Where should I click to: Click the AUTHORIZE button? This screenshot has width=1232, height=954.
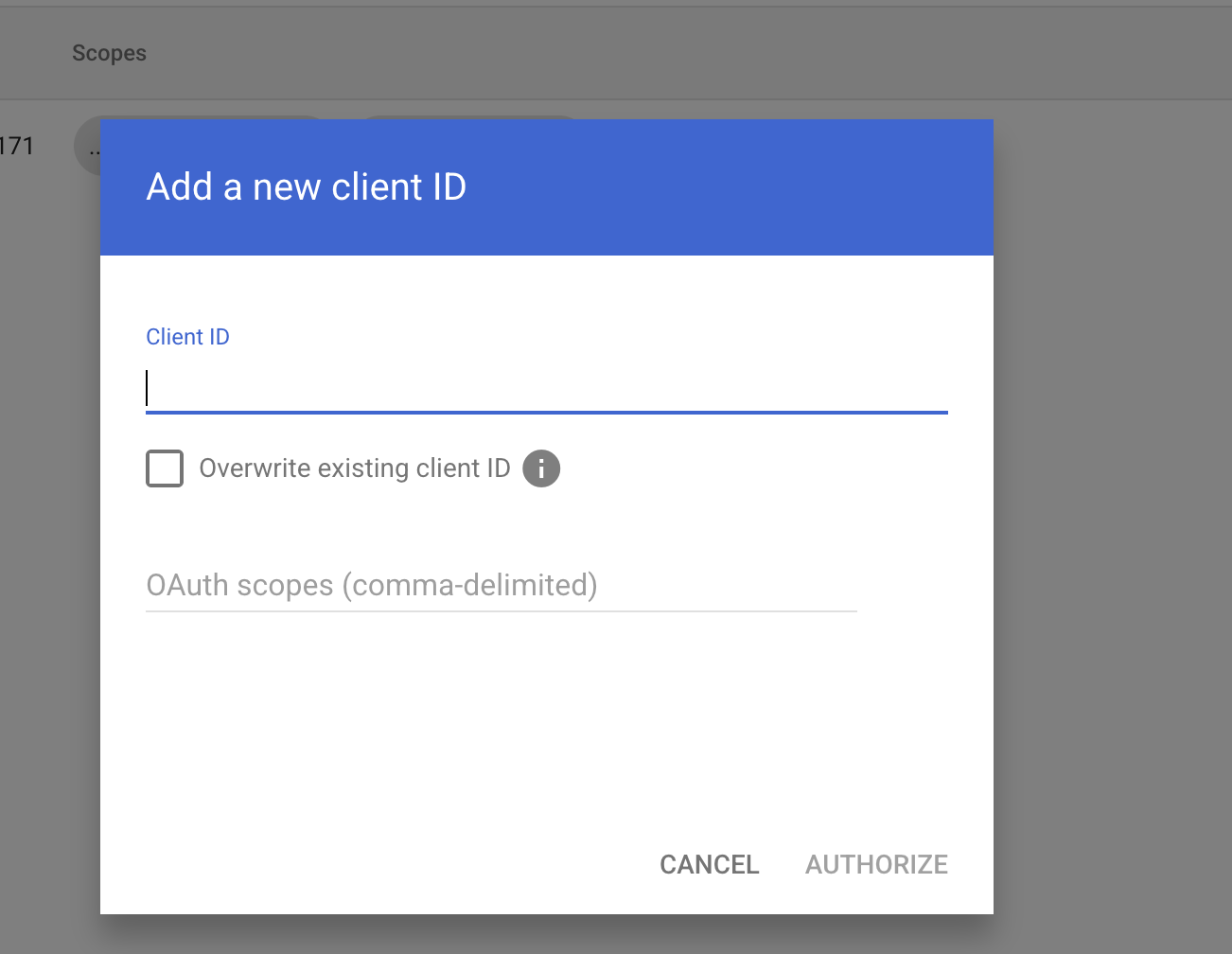(x=876, y=864)
